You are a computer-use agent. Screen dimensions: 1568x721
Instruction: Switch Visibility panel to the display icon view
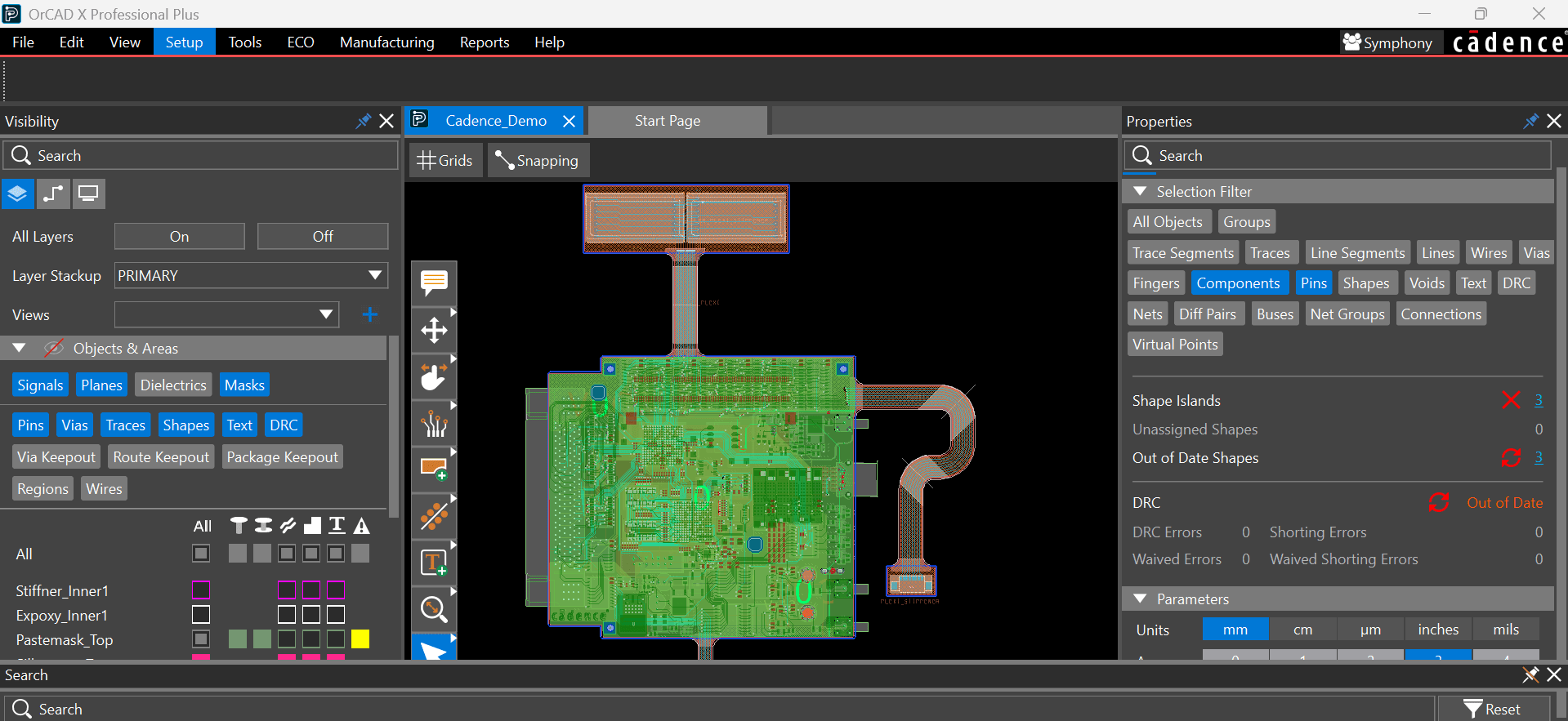88,194
